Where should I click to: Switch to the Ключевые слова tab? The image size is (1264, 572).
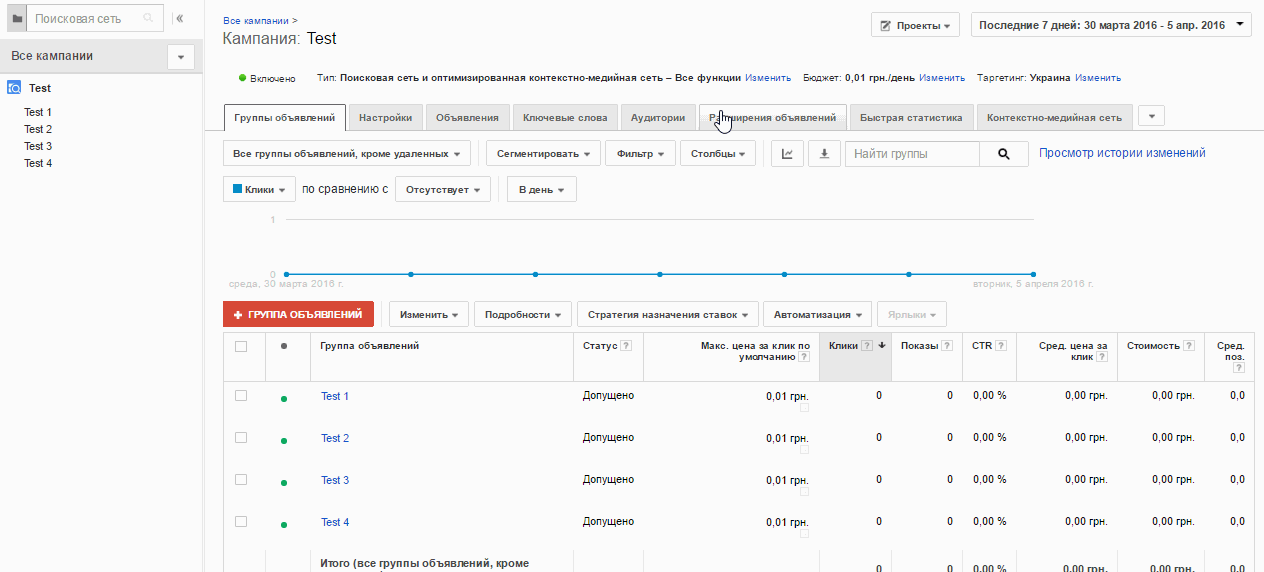click(x=565, y=118)
